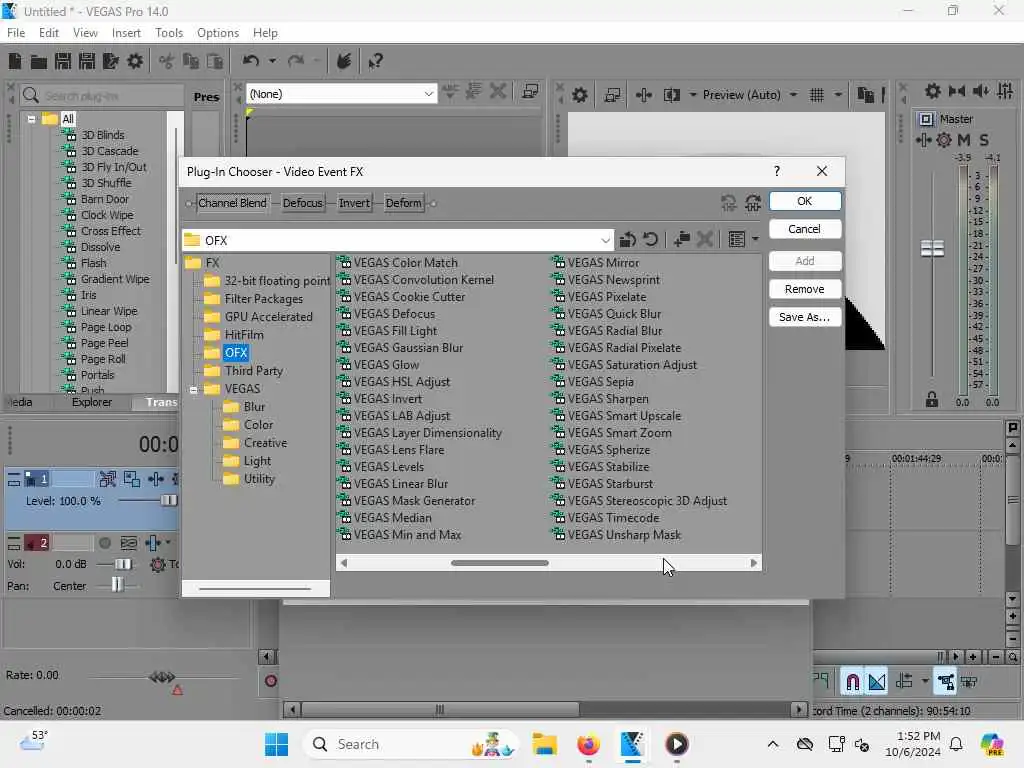Click the Open project folder icon
The height and width of the screenshot is (768, 1024).
tap(39, 62)
